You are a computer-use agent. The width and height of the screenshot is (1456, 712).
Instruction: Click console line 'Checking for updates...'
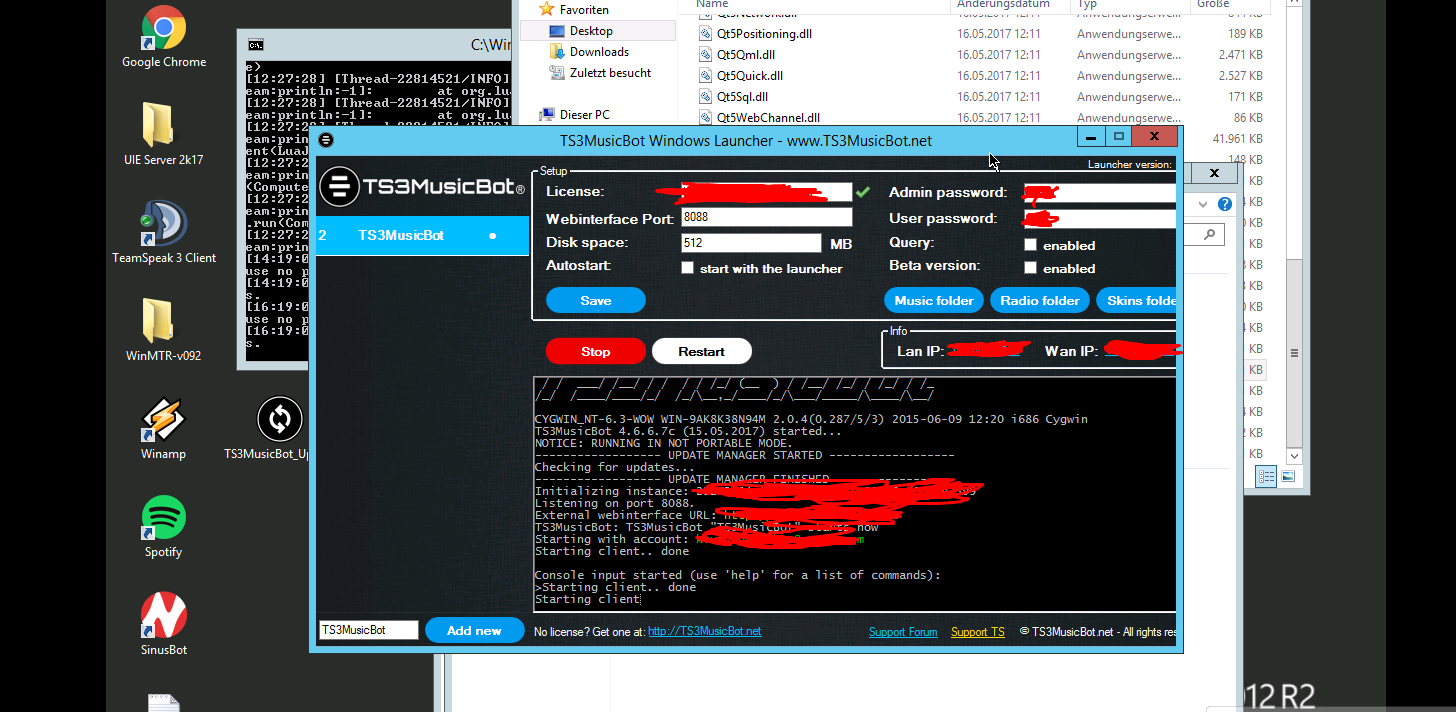click(x=614, y=467)
